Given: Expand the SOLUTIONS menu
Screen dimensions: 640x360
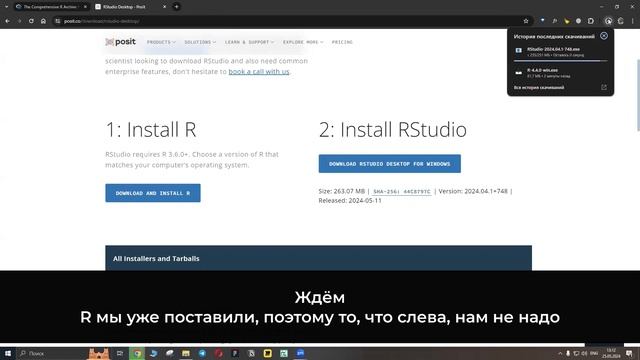Looking at the screenshot, I should click(200, 42).
